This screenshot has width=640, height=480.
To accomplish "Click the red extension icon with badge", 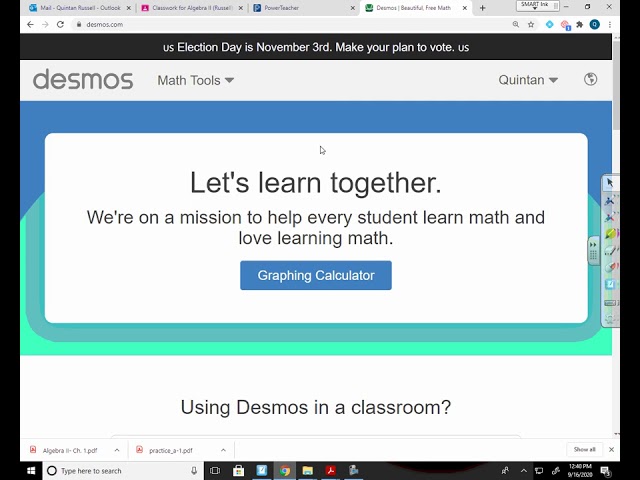I will pyautogui.click(x=565, y=25).
